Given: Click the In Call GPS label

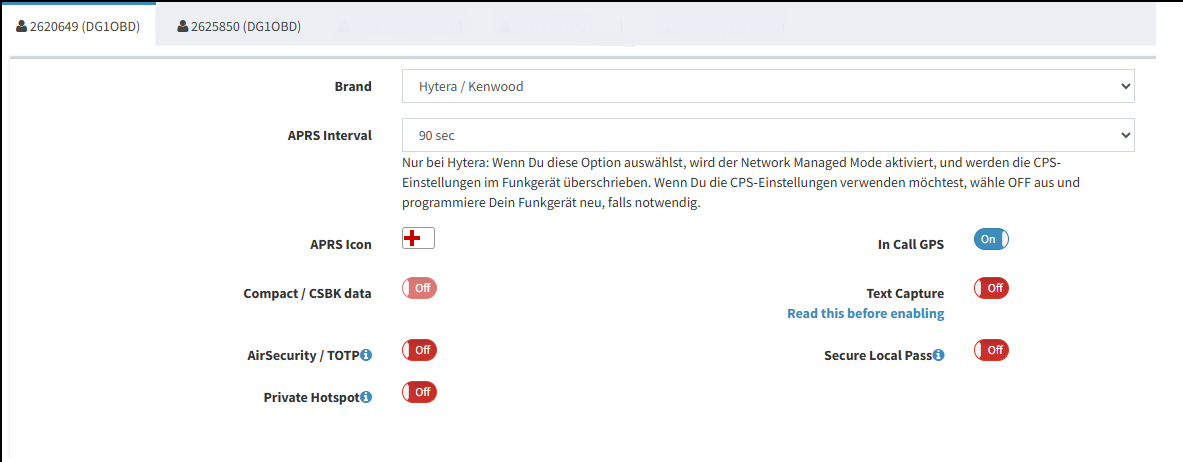Looking at the screenshot, I should (910, 244).
